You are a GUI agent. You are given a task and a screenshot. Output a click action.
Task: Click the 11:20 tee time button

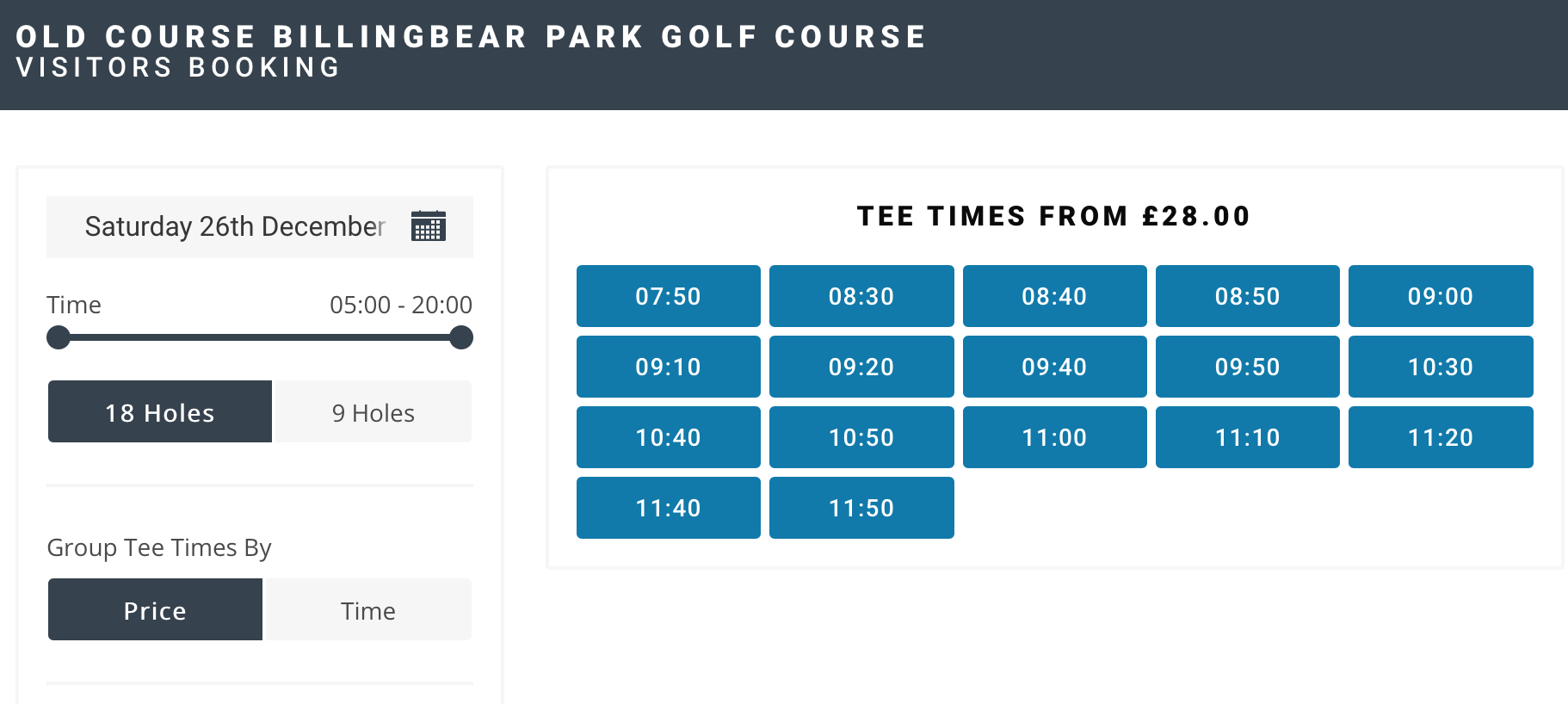(1441, 437)
